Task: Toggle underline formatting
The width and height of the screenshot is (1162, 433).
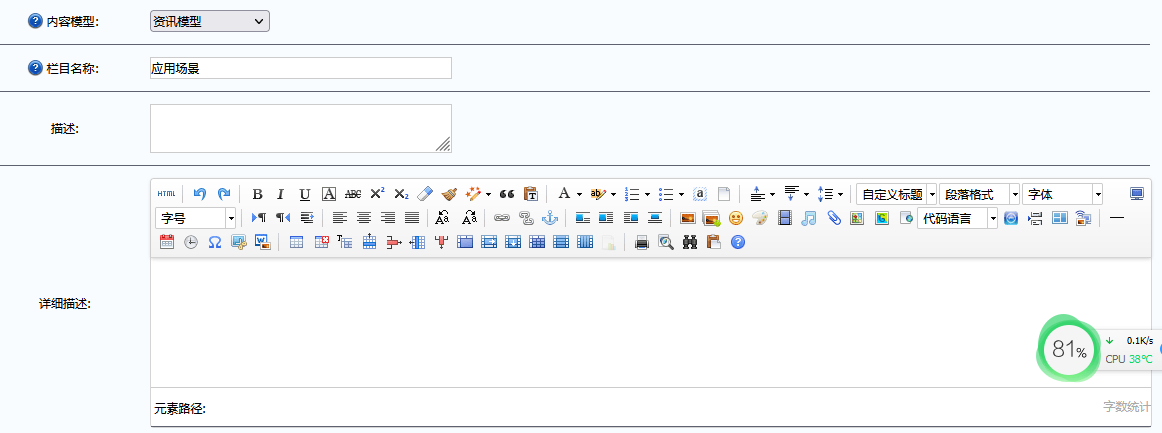Action: (x=305, y=194)
